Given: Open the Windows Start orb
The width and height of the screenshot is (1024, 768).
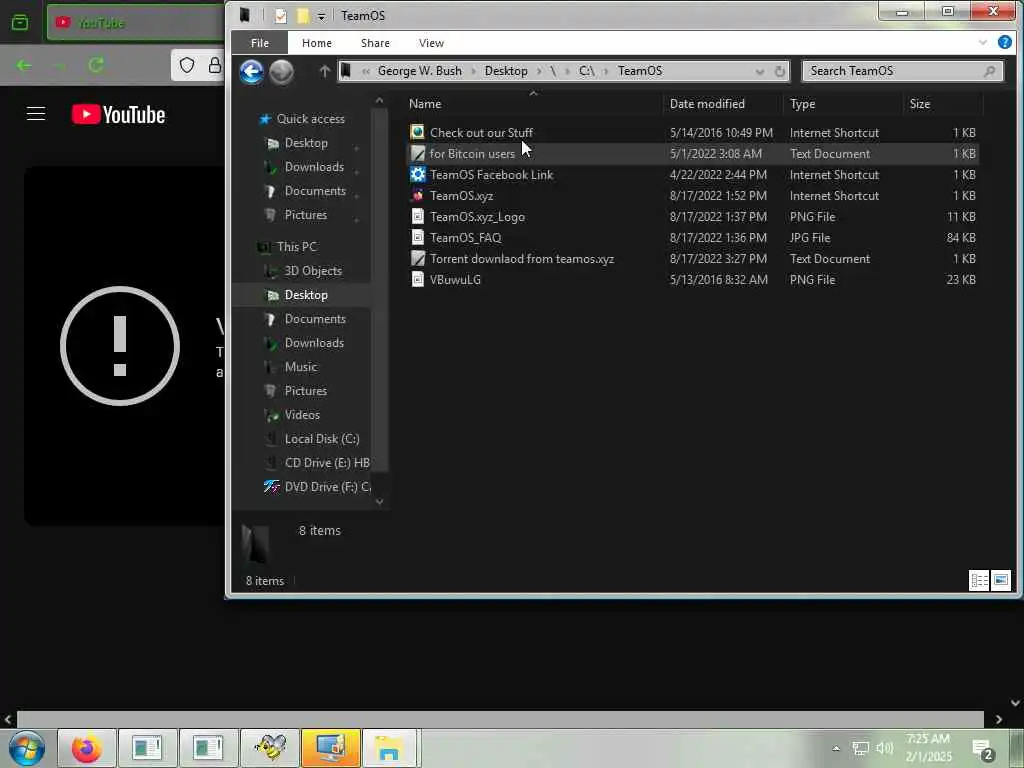Looking at the screenshot, I should (x=27, y=748).
